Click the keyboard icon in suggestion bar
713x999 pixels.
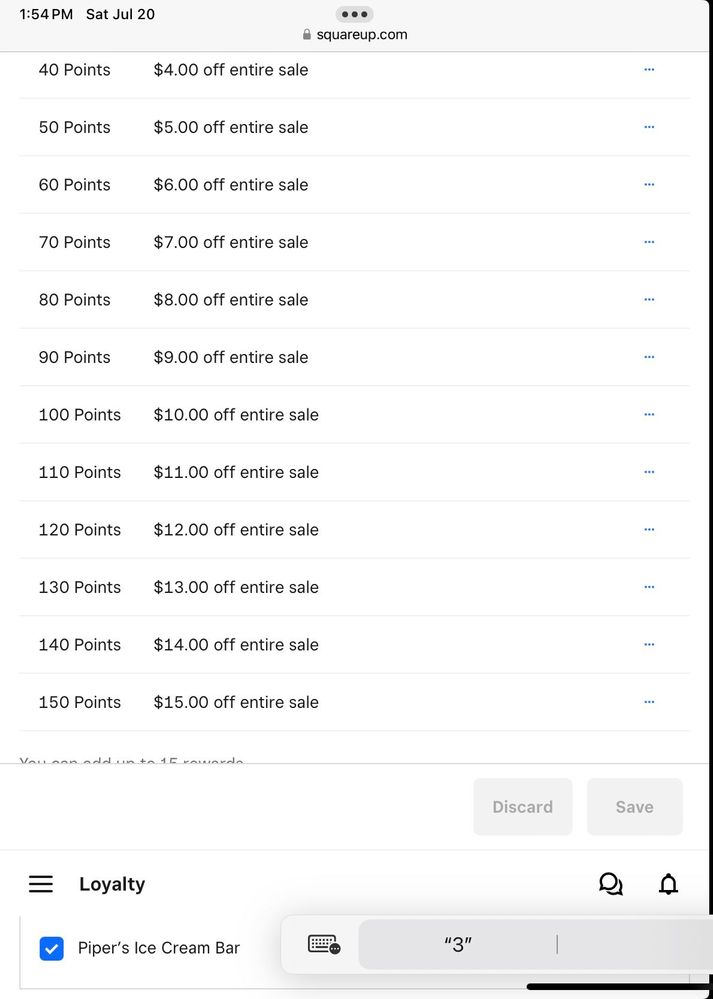point(324,944)
